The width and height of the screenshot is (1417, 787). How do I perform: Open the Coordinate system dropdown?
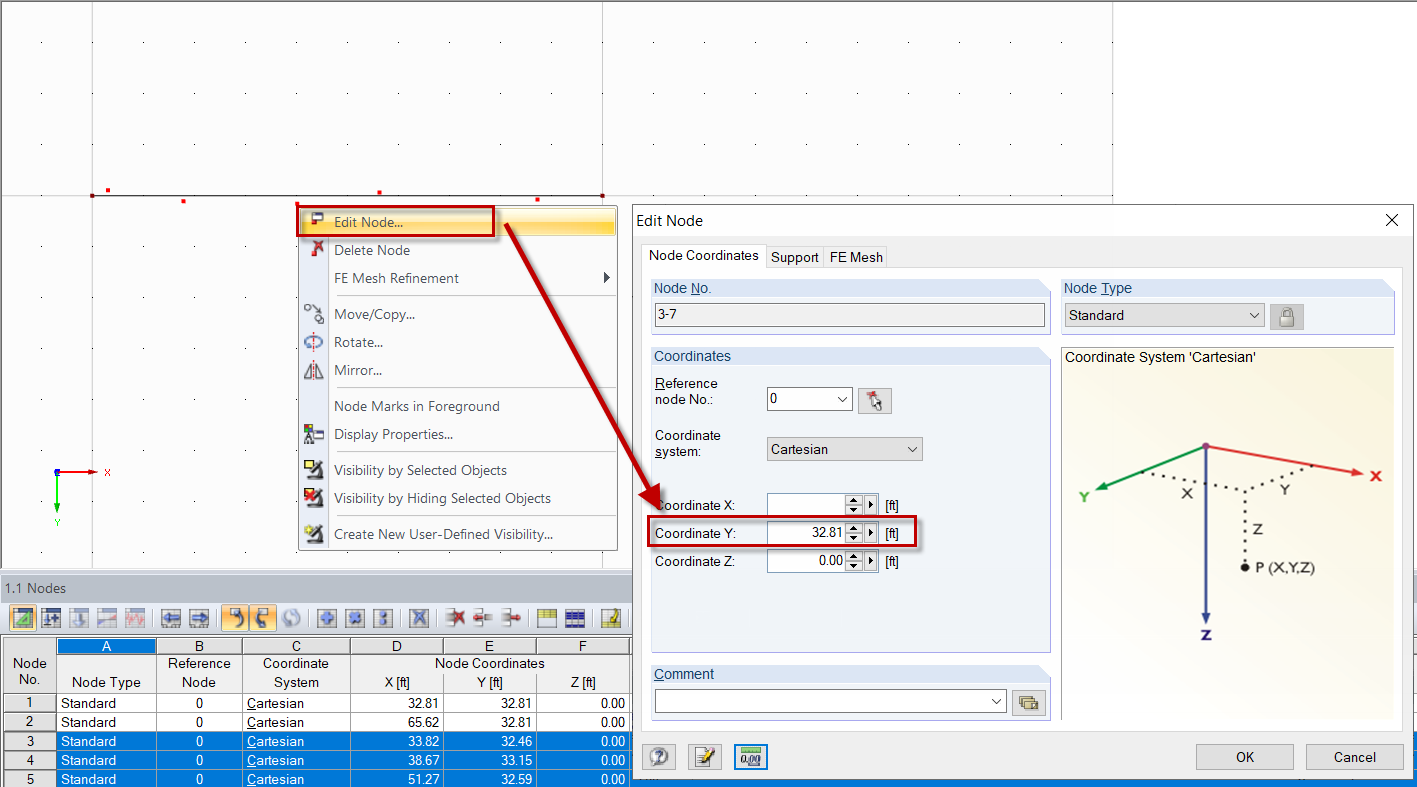click(844, 449)
